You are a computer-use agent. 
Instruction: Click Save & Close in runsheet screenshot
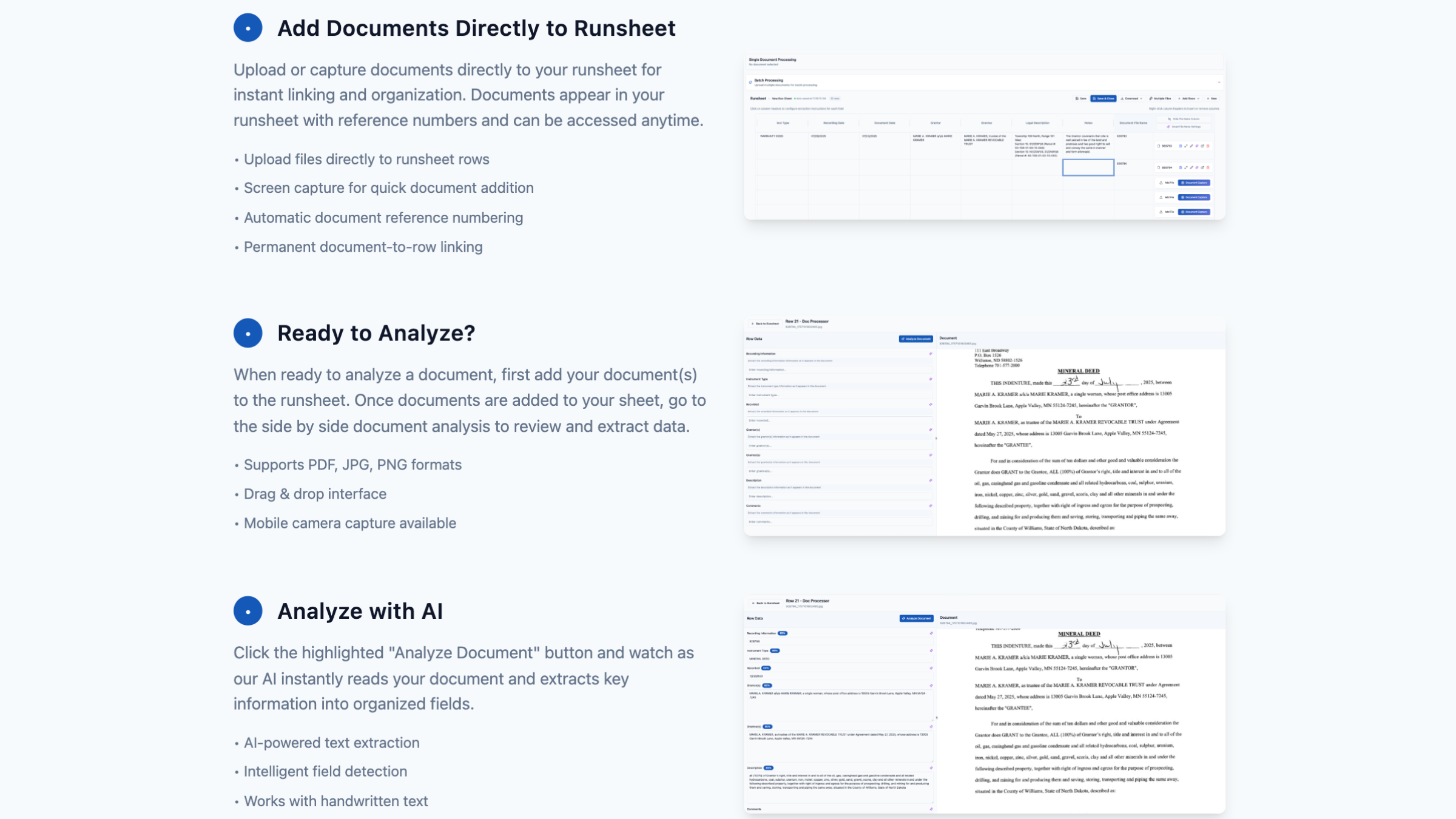click(x=1103, y=98)
